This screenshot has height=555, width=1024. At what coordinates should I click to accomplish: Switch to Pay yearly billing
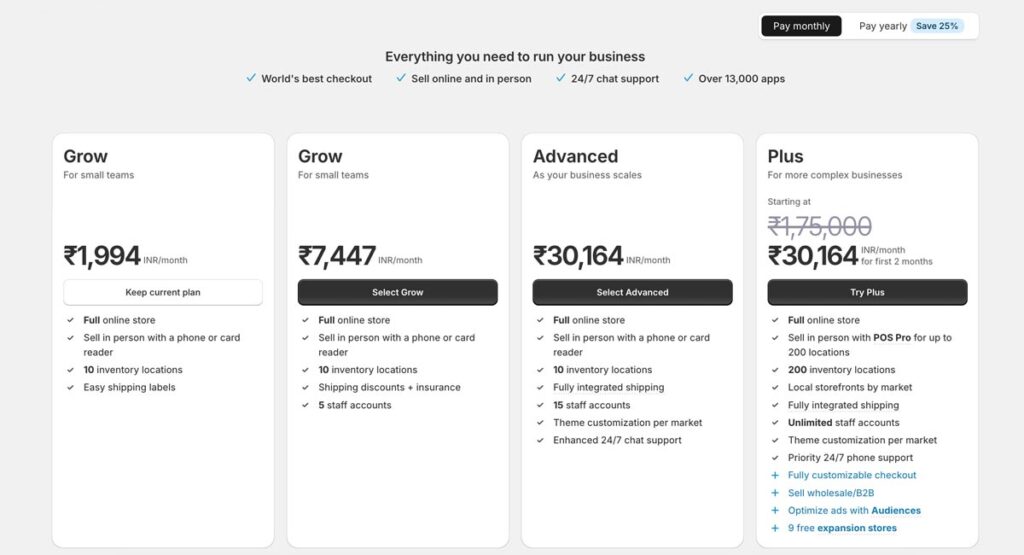point(882,26)
